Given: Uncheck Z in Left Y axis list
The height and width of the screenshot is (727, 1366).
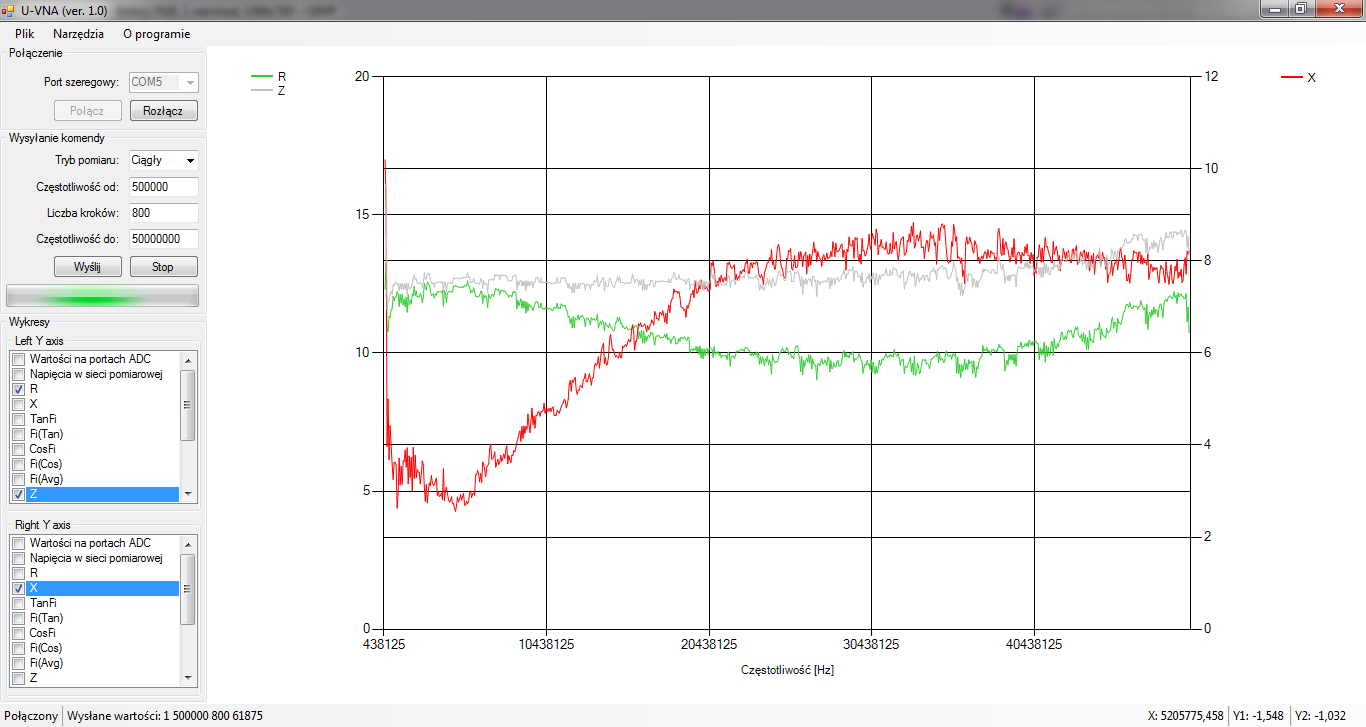Looking at the screenshot, I should [18, 494].
